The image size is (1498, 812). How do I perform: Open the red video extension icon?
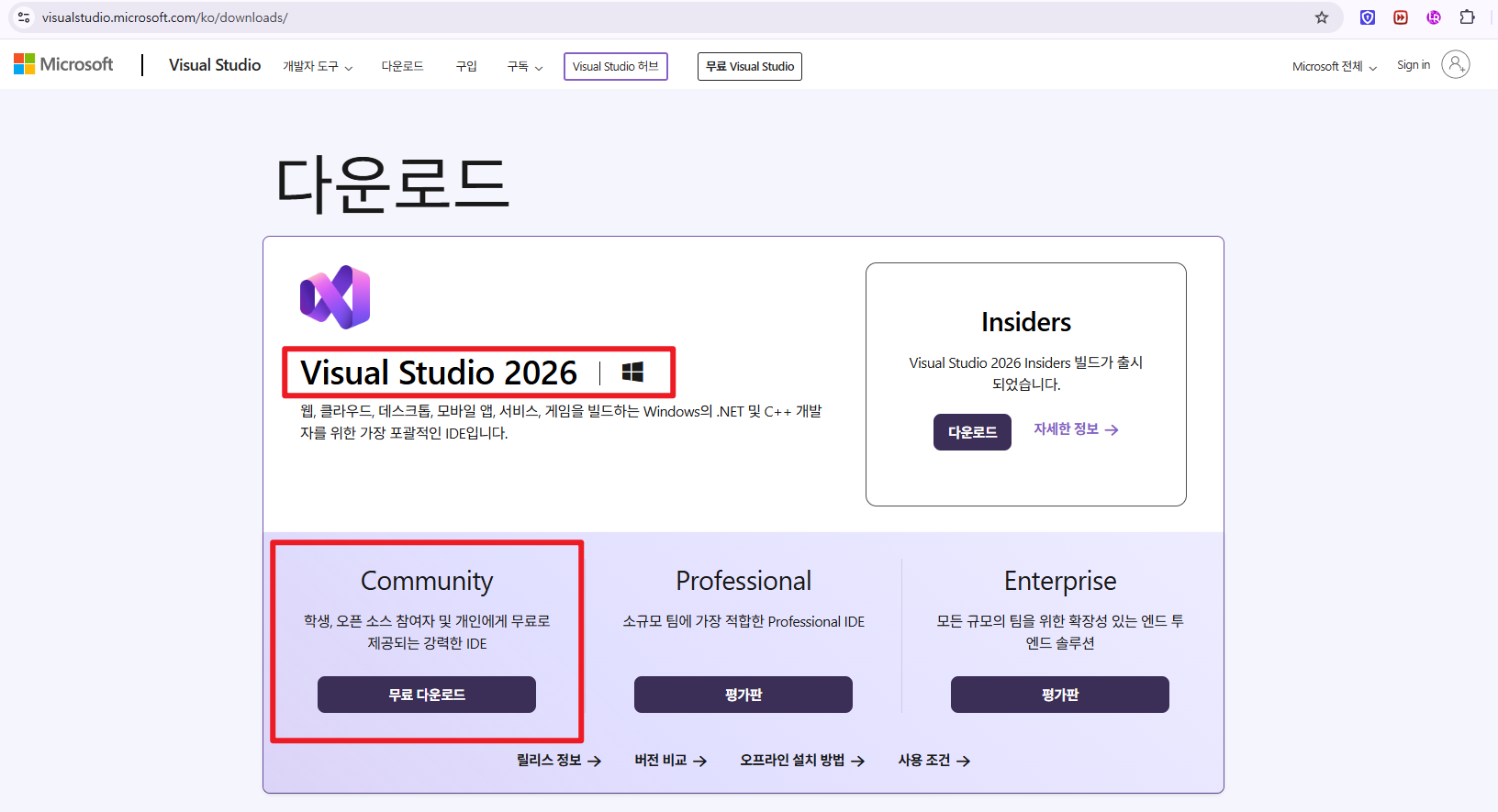[x=1401, y=17]
